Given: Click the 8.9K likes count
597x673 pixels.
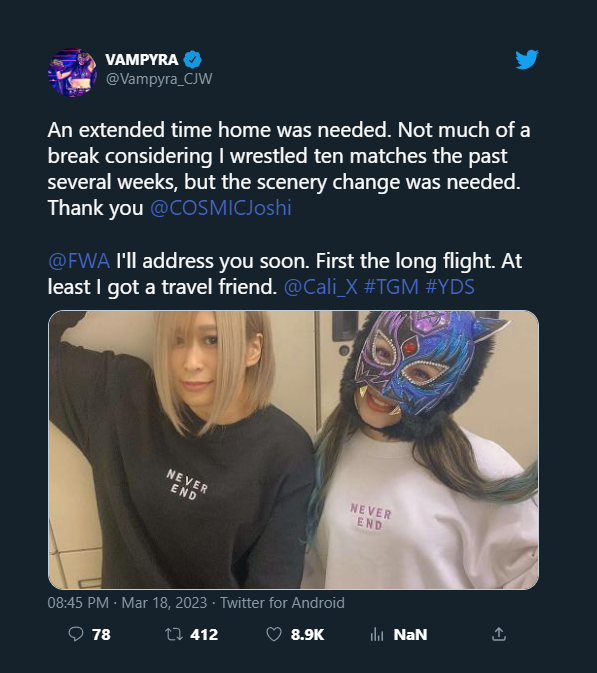Looking at the screenshot, I should click(x=307, y=634).
